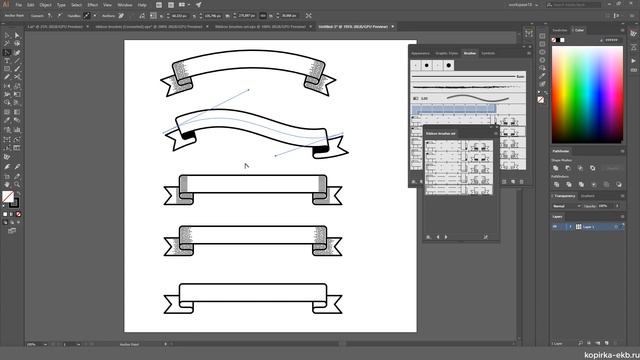Open the File menu
640x360 pixels.
pyautogui.click(x=18, y=5)
